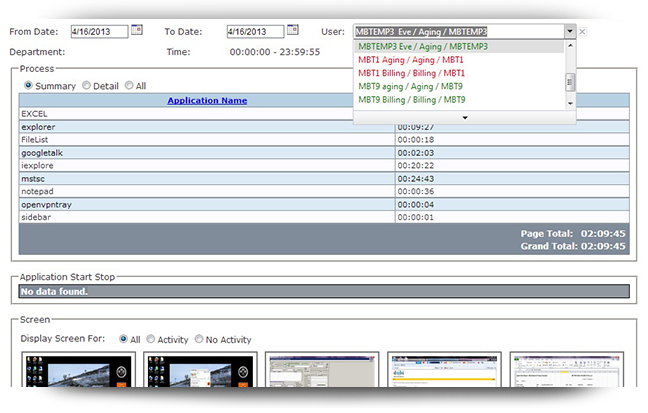Open fifth screenshot thumbnail showing spreadsheet

(x=567, y=370)
